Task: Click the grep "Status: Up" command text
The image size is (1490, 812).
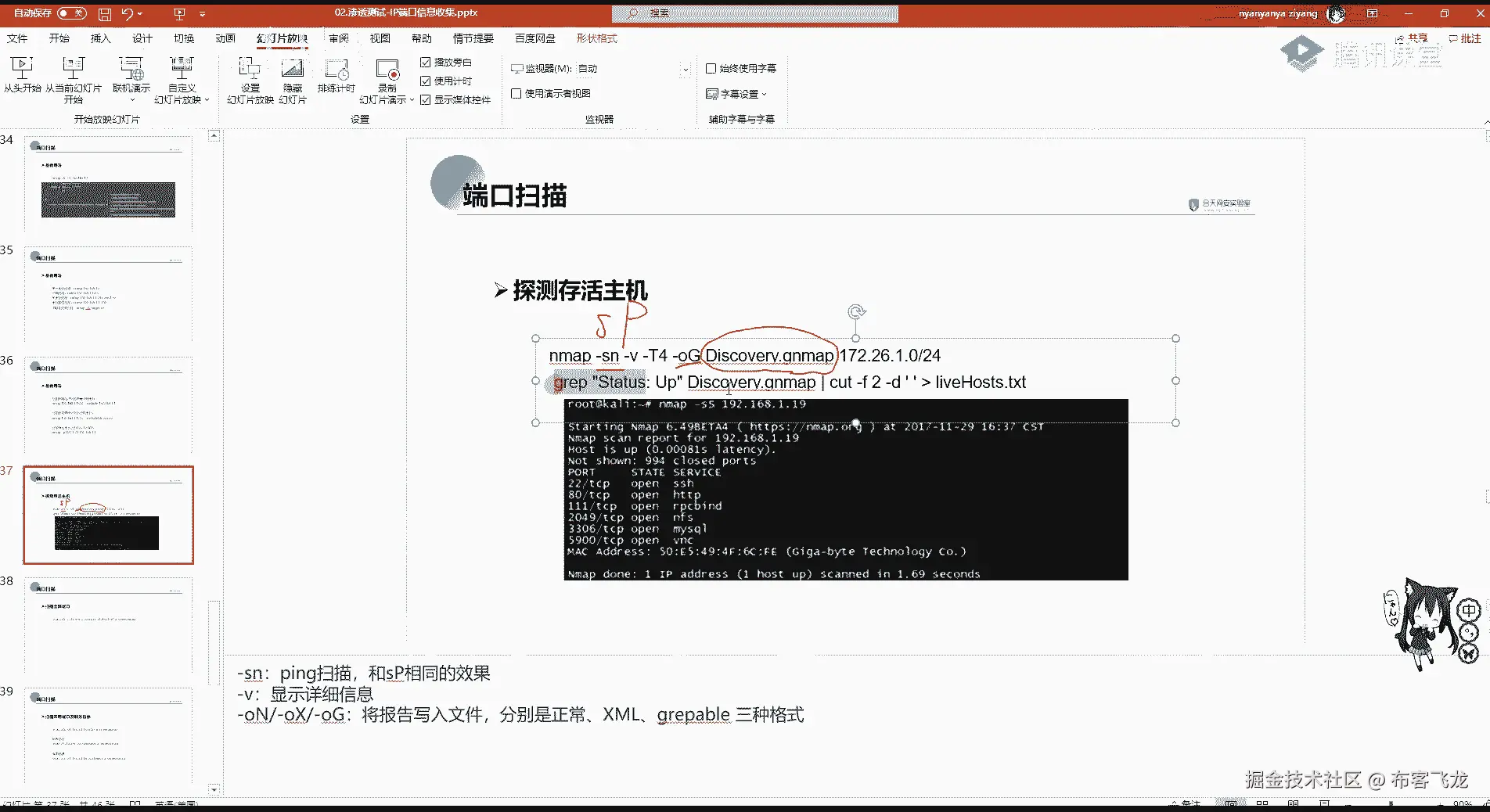Action: 790,383
